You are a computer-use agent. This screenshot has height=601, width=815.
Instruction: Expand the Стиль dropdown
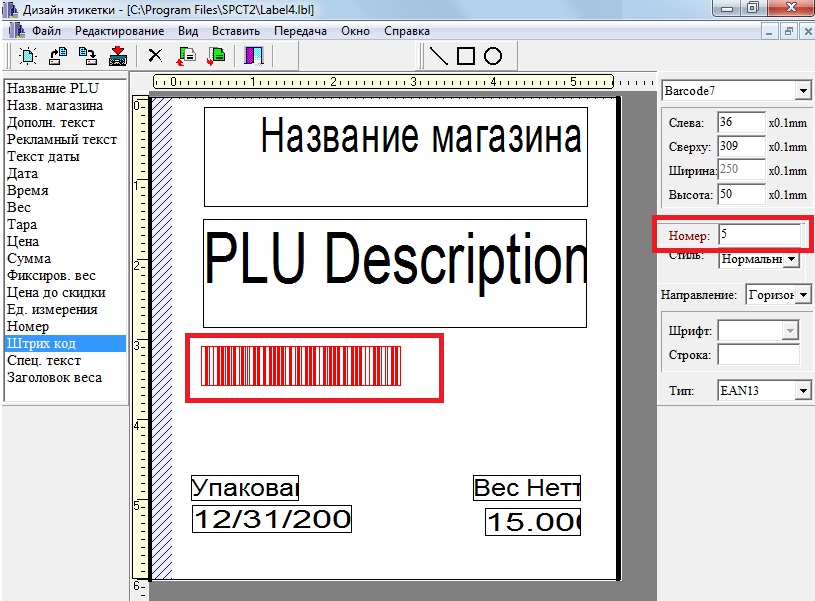click(792, 259)
